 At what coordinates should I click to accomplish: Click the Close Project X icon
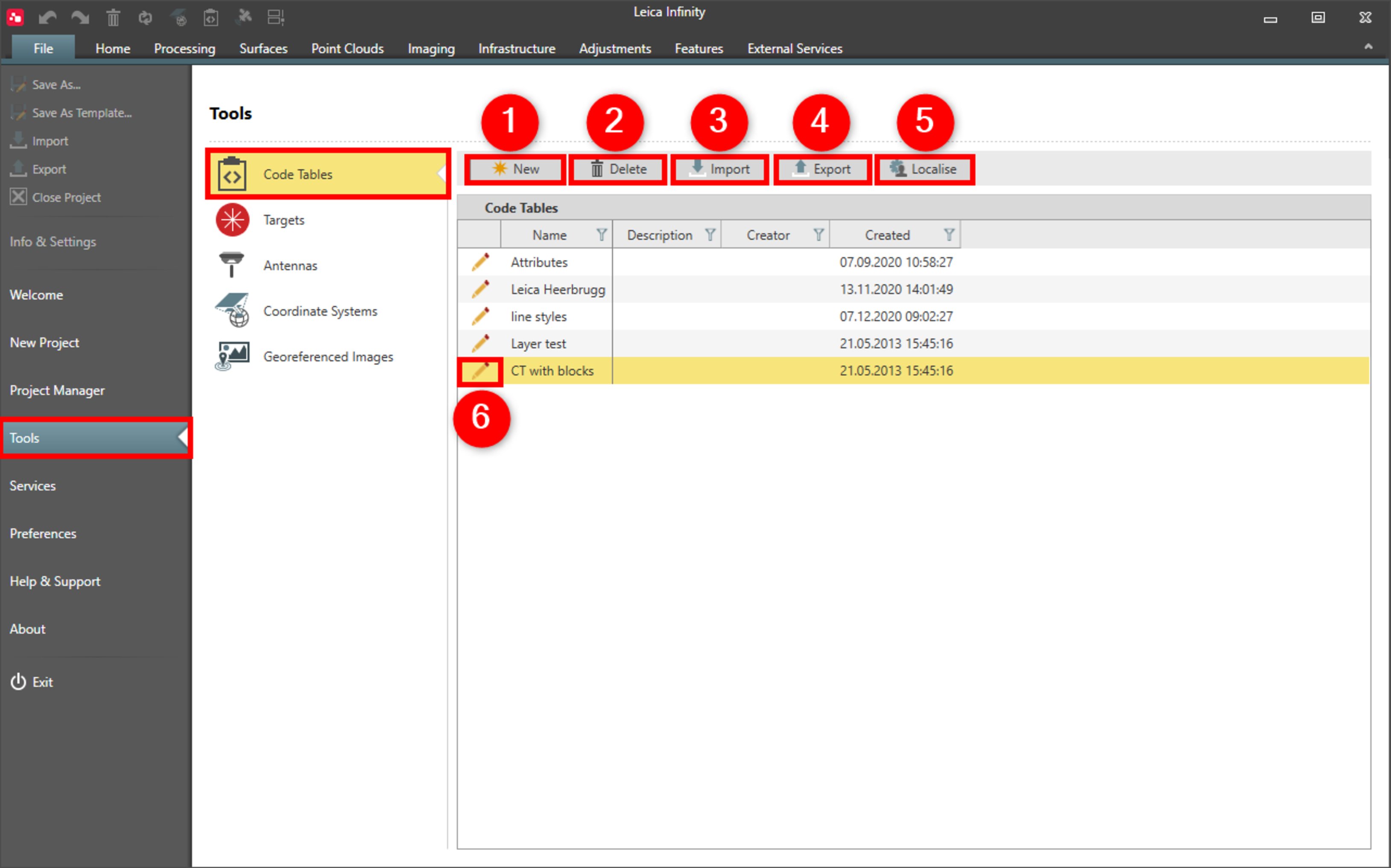(x=18, y=197)
